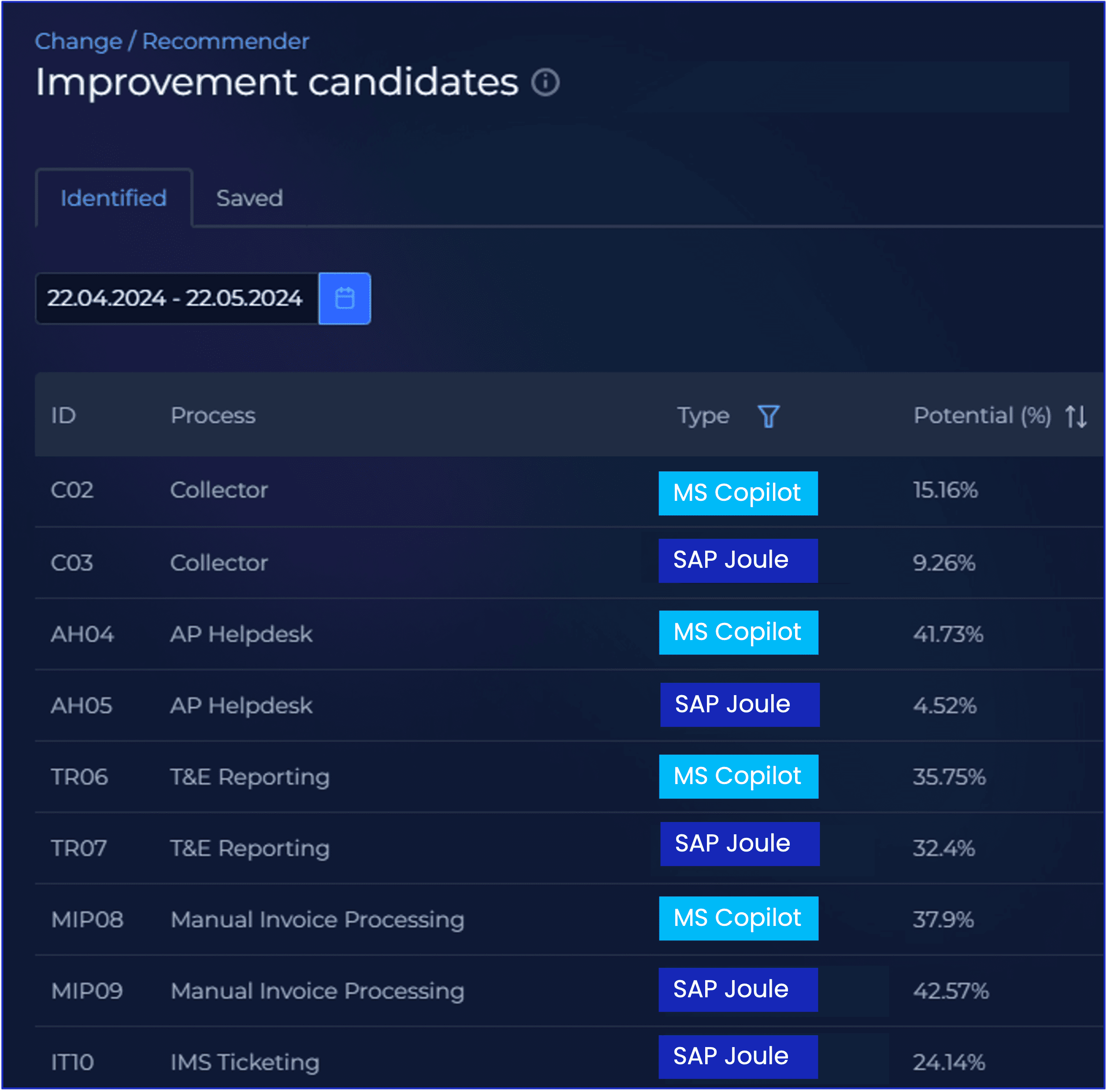
Task: Click the MS Copilot badge for AH04
Action: coord(739,633)
